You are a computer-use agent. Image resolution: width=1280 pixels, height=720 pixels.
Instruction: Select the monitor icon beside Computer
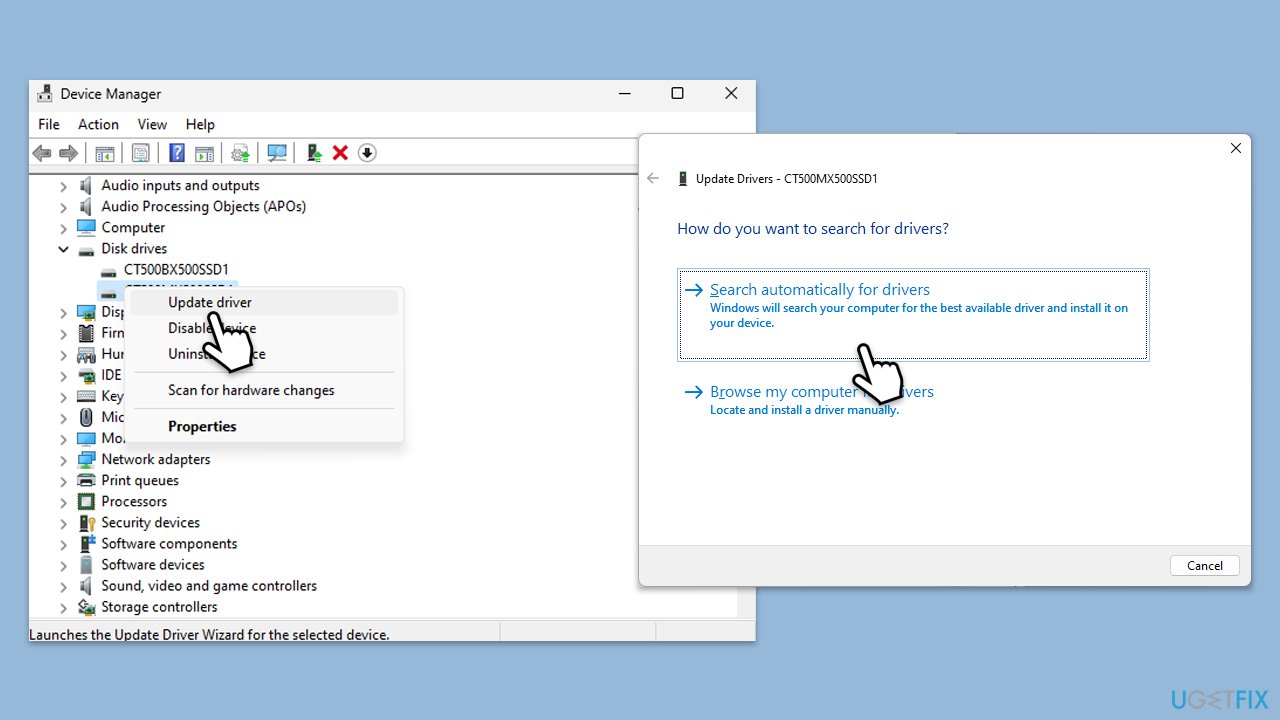click(x=86, y=228)
